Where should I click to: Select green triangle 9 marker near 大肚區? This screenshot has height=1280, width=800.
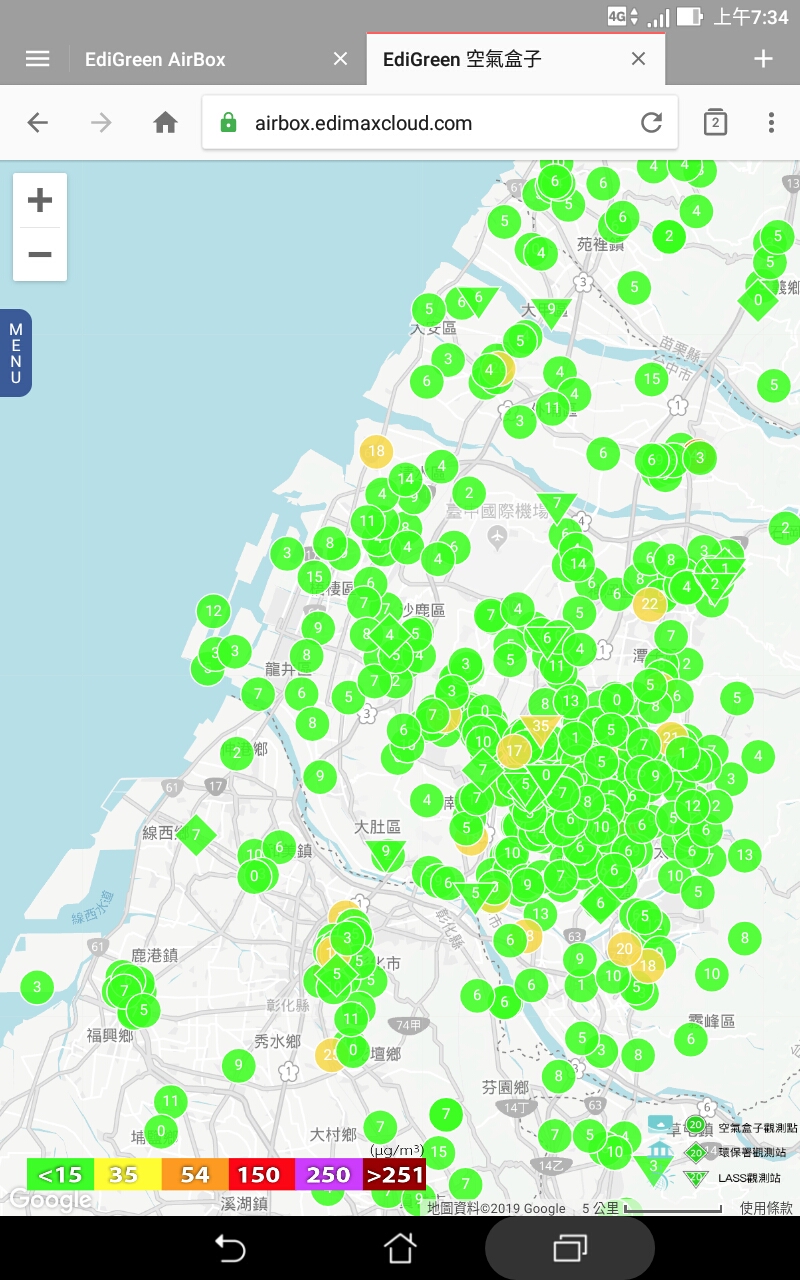point(386,855)
